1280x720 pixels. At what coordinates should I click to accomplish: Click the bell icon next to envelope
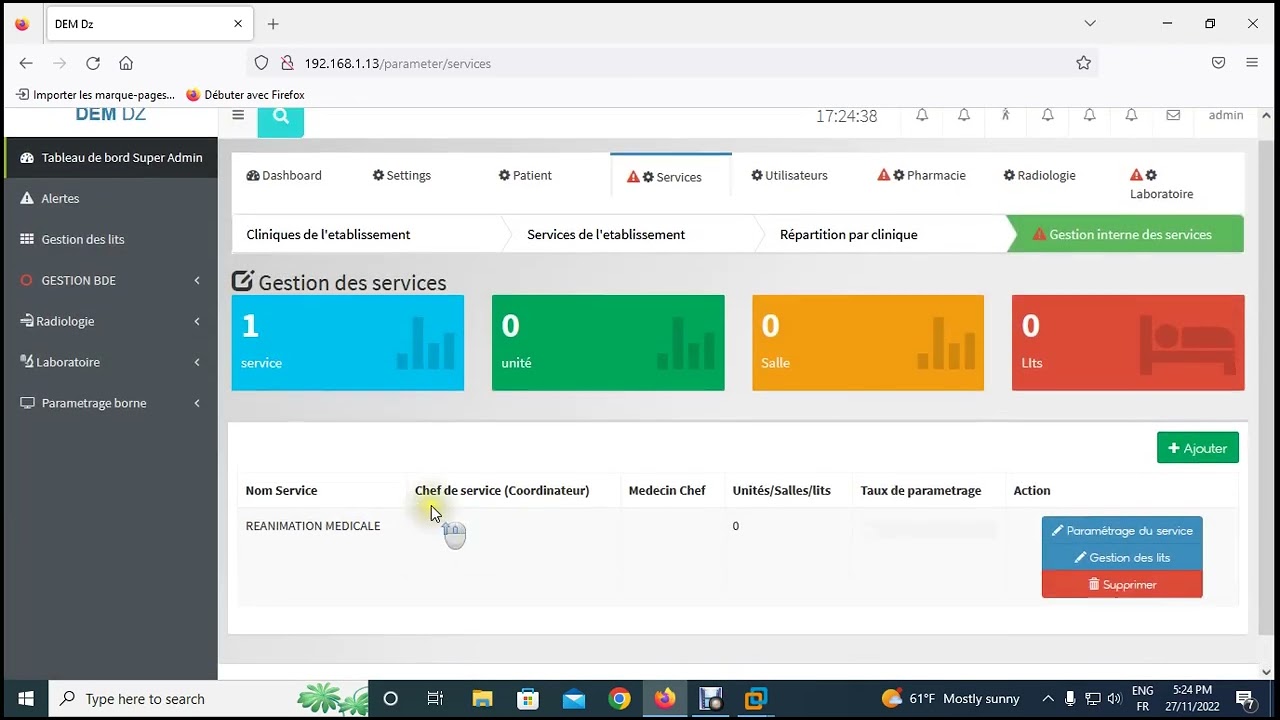coord(1131,115)
